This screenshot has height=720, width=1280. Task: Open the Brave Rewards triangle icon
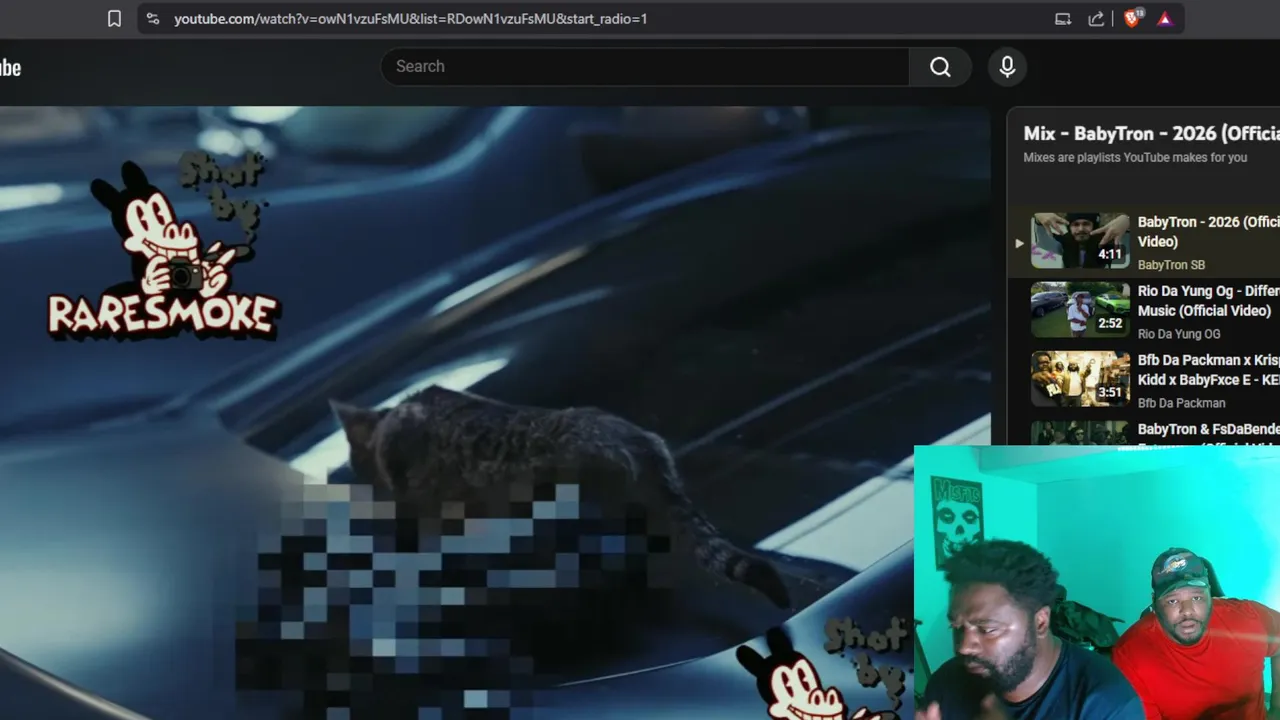1165,19
